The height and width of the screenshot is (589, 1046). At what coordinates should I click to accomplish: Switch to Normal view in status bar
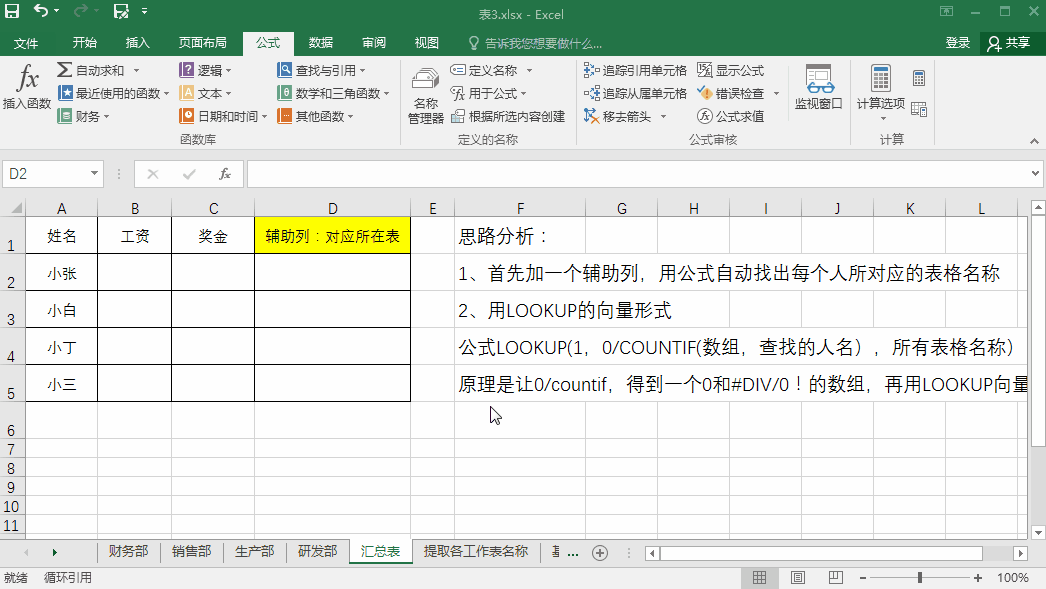click(x=759, y=578)
